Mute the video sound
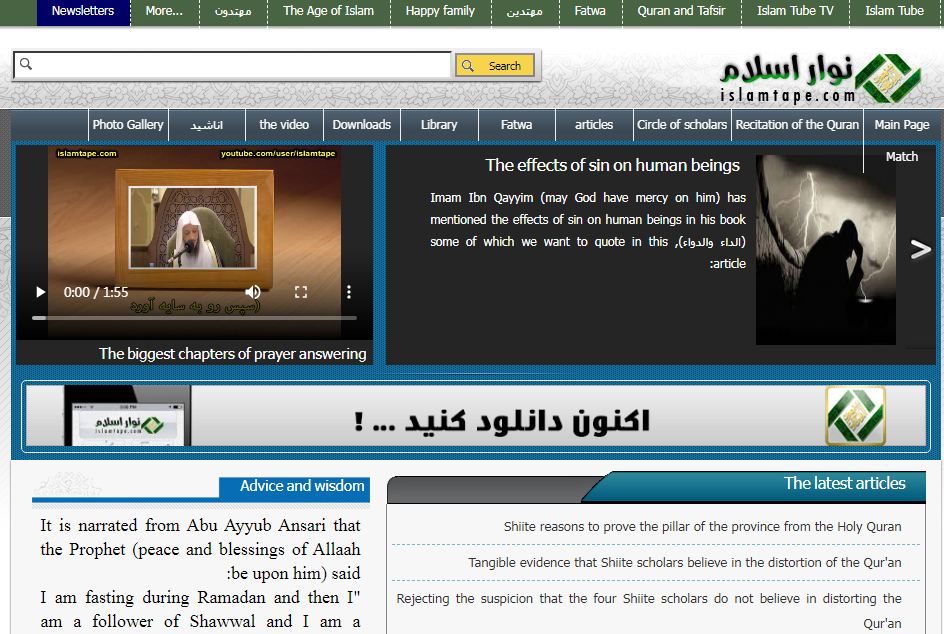Screen dimensions: 944x634 pos(253,292)
